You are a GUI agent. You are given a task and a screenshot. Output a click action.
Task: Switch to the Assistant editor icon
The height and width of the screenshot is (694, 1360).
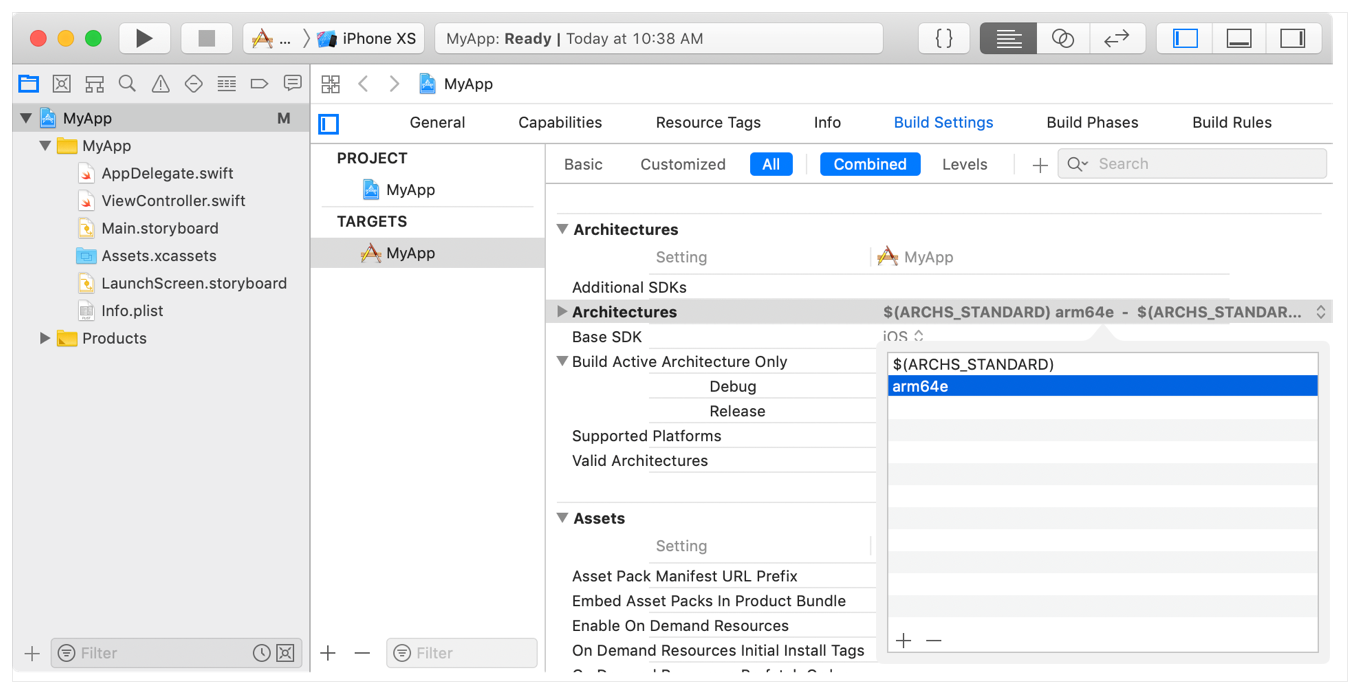[x=1062, y=39]
